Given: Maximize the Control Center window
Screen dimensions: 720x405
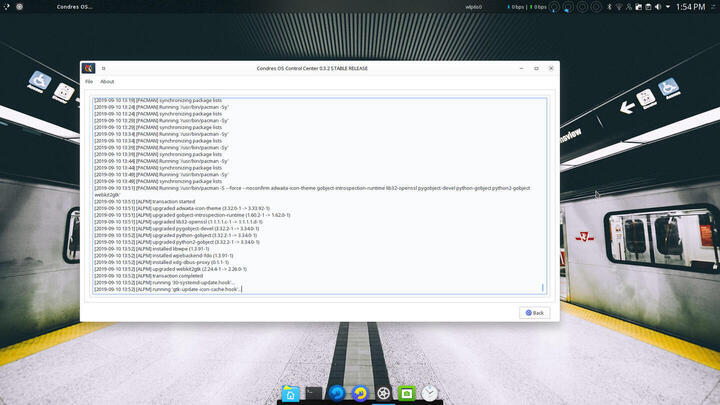Looking at the screenshot, I should coord(536,68).
